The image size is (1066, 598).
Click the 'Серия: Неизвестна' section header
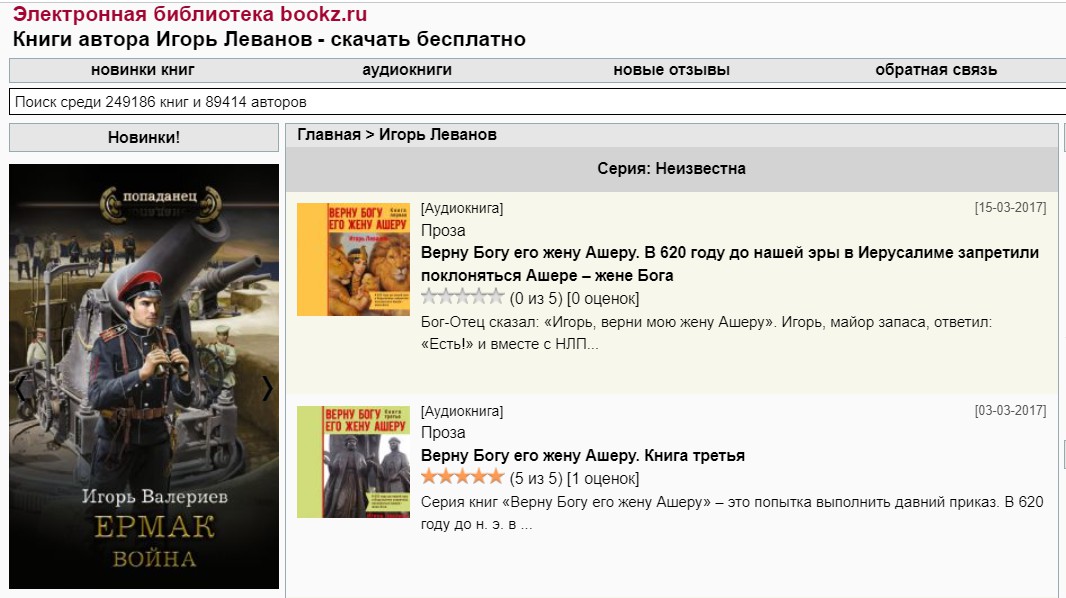point(672,169)
